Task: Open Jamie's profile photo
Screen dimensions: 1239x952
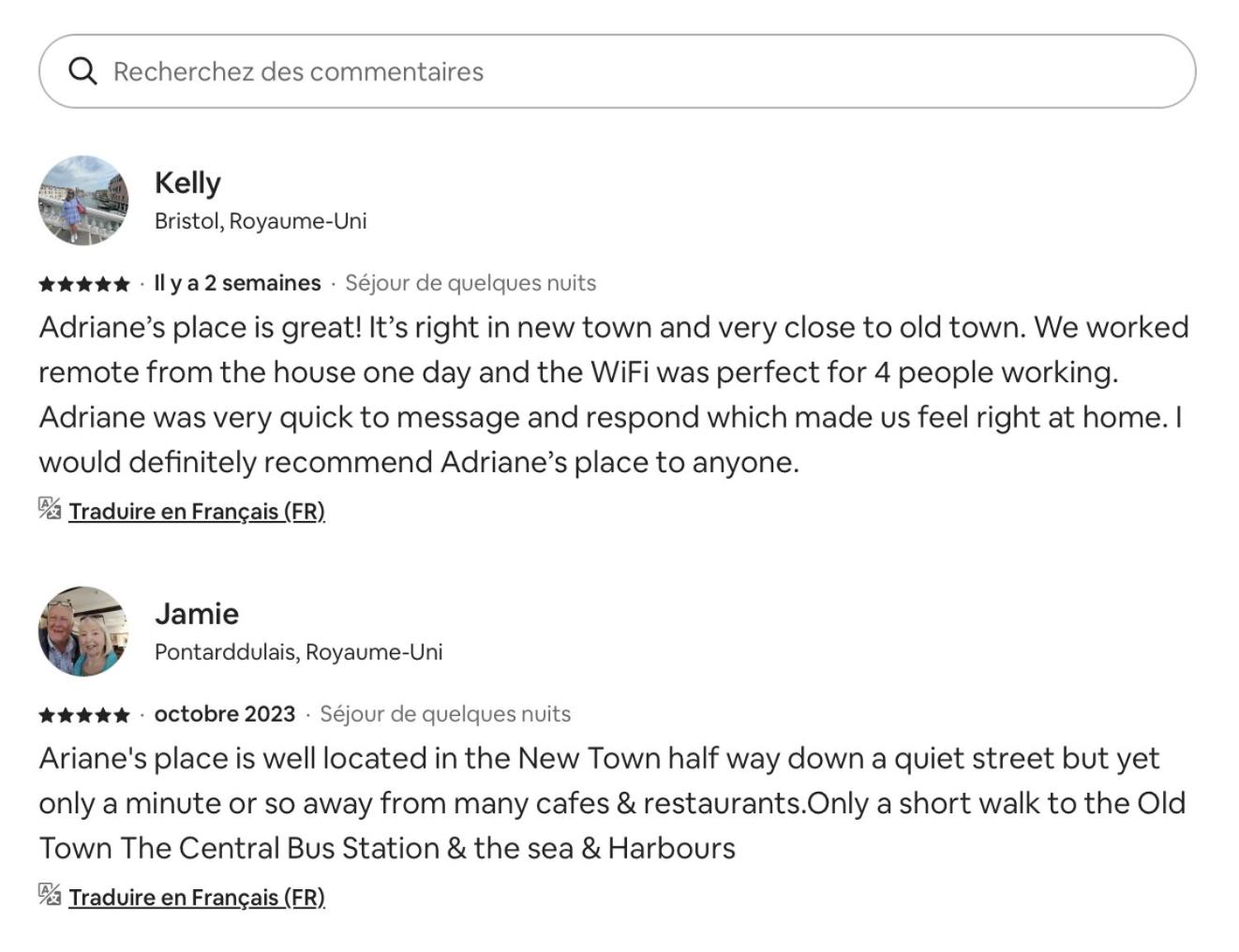Action: coord(83,632)
